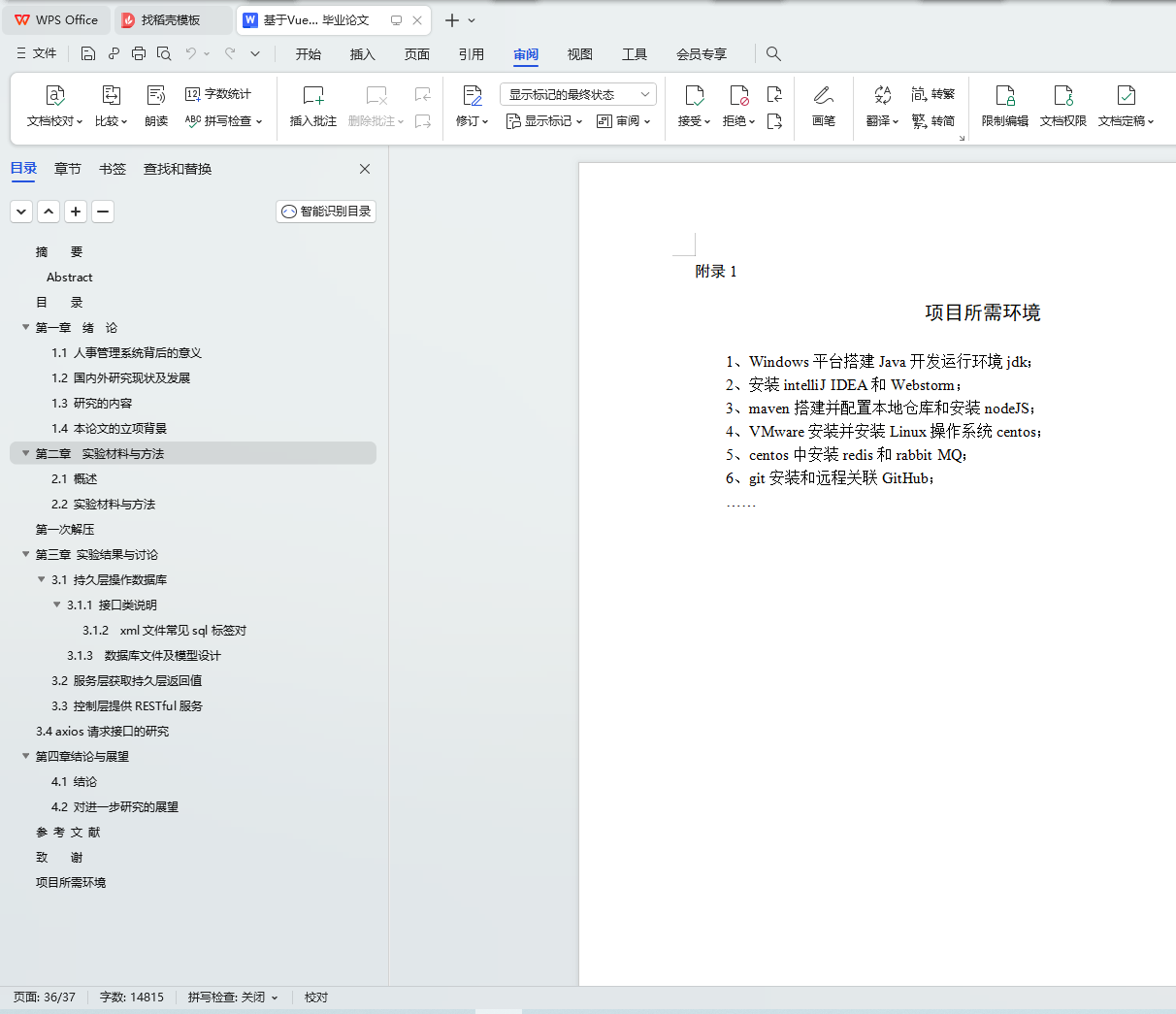1176x1014 pixels.
Task: Click the promote heading plus button
Action: coord(76,212)
